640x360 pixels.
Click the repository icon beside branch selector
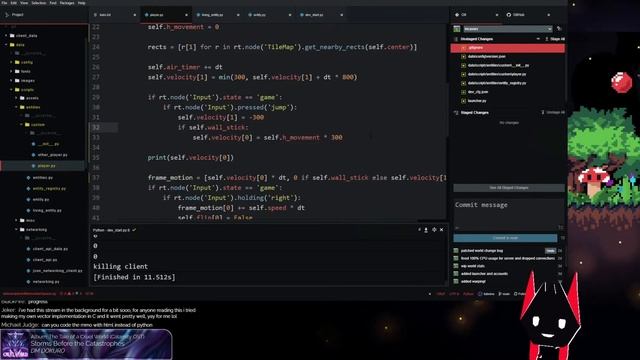(457, 29)
